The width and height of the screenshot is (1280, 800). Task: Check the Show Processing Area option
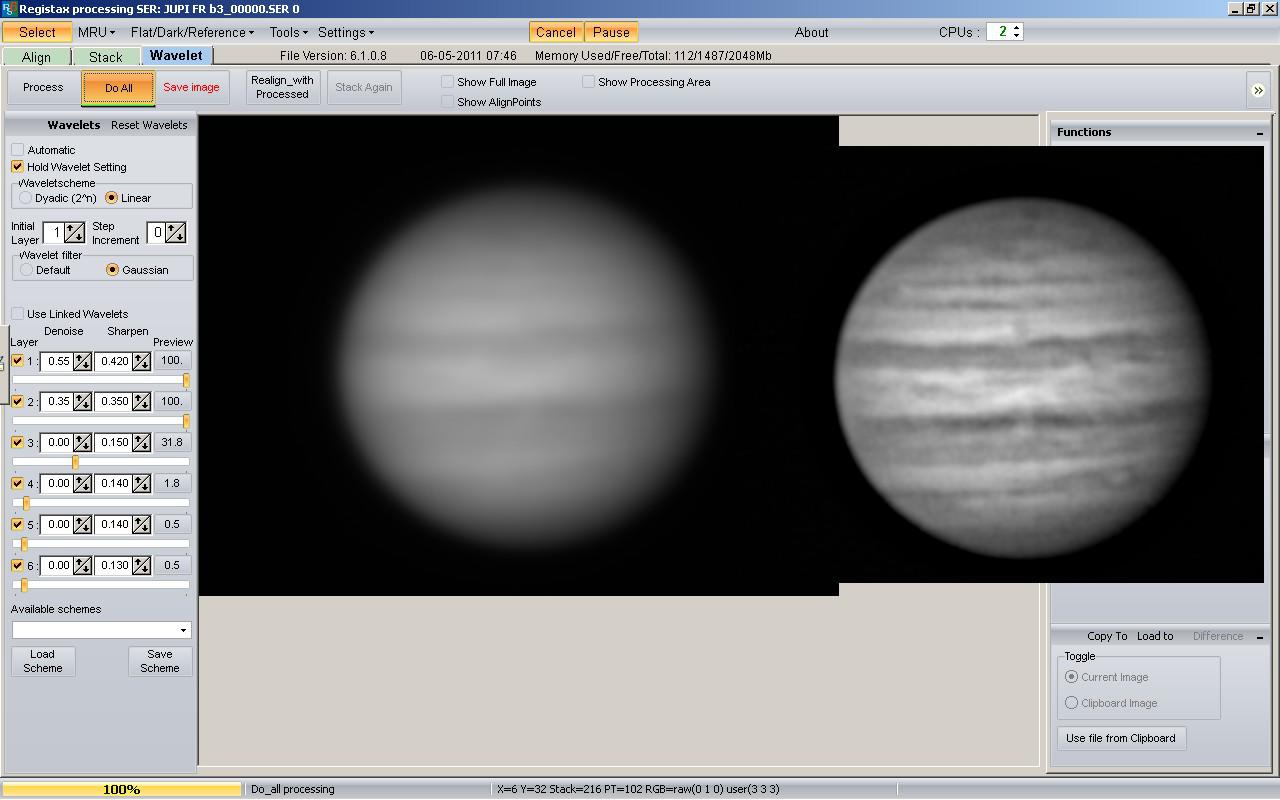pos(589,82)
